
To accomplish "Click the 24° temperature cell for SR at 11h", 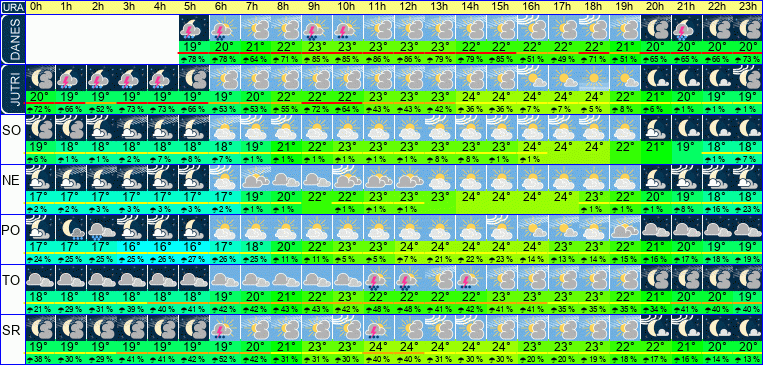I will pos(378,347).
